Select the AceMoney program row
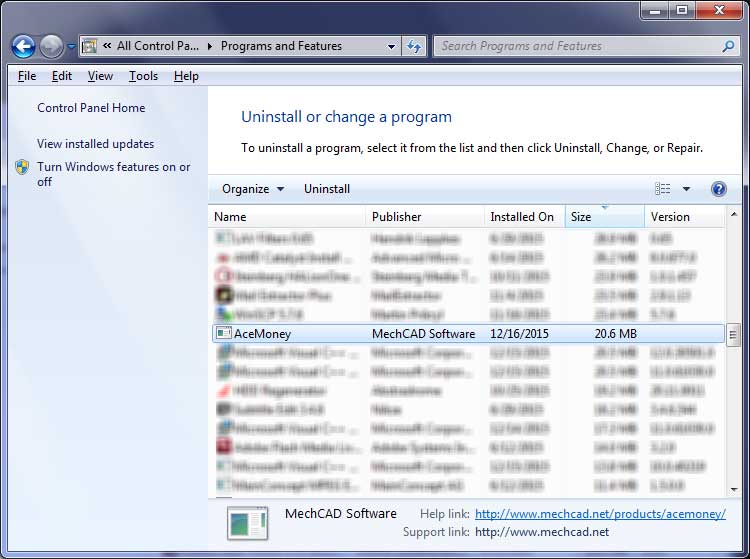Viewport: 750px width, 559px height. [x=468, y=333]
